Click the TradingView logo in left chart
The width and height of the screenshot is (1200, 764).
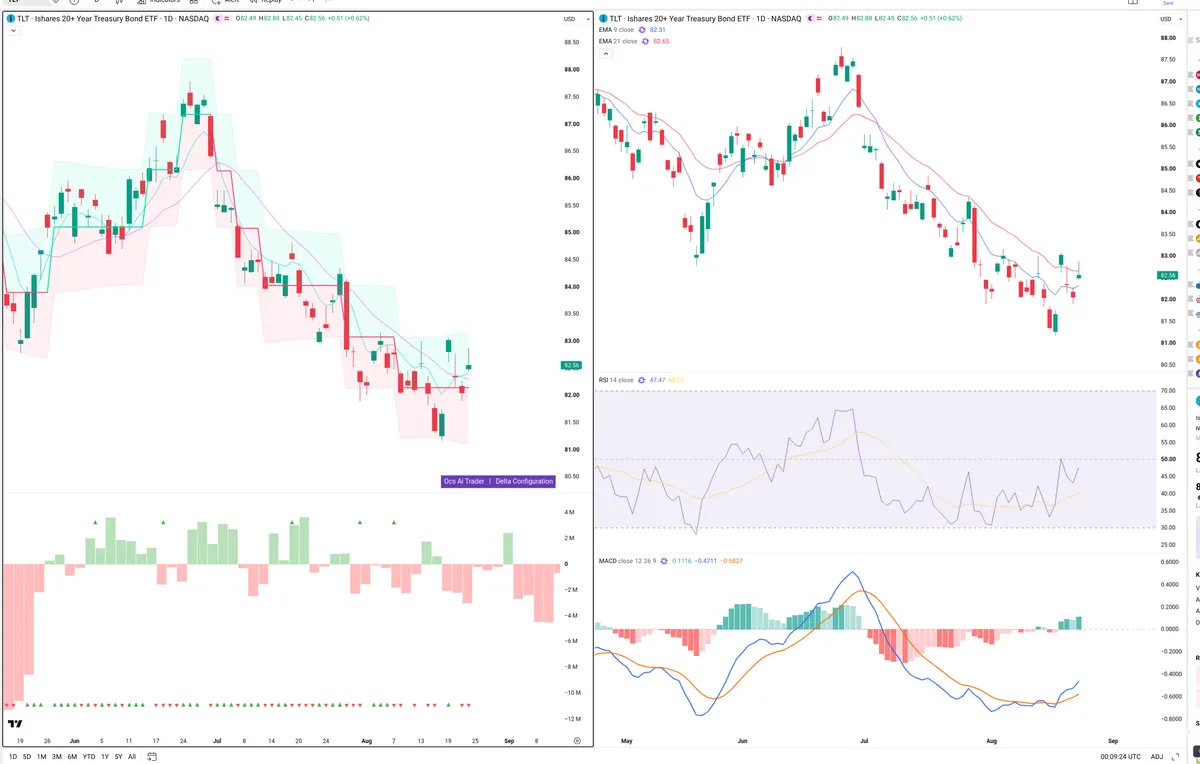pos(15,723)
